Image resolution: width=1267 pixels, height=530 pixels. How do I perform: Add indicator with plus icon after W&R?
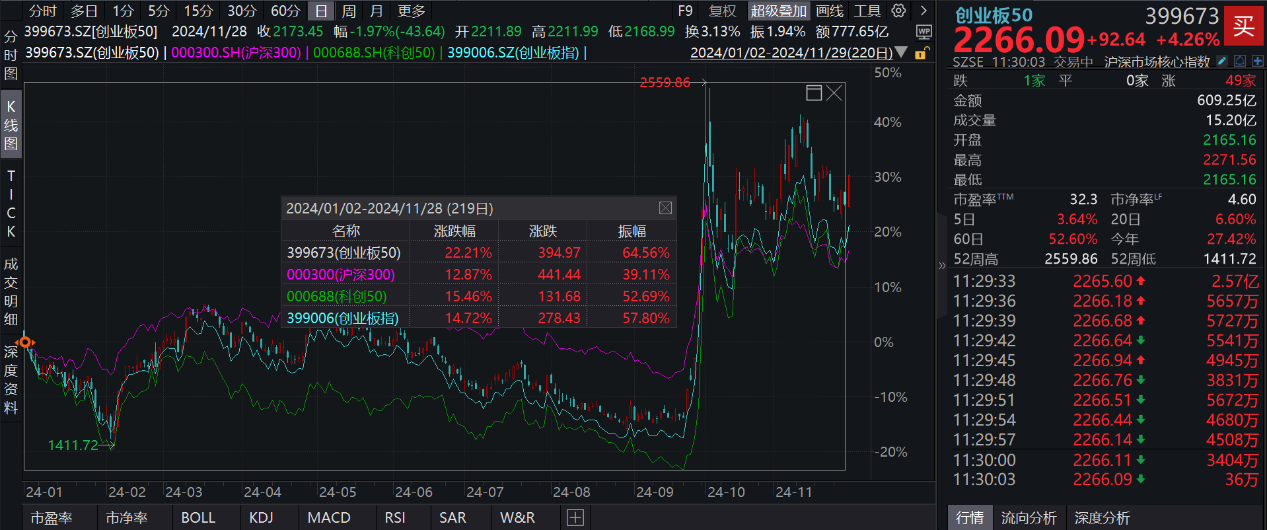[575, 518]
